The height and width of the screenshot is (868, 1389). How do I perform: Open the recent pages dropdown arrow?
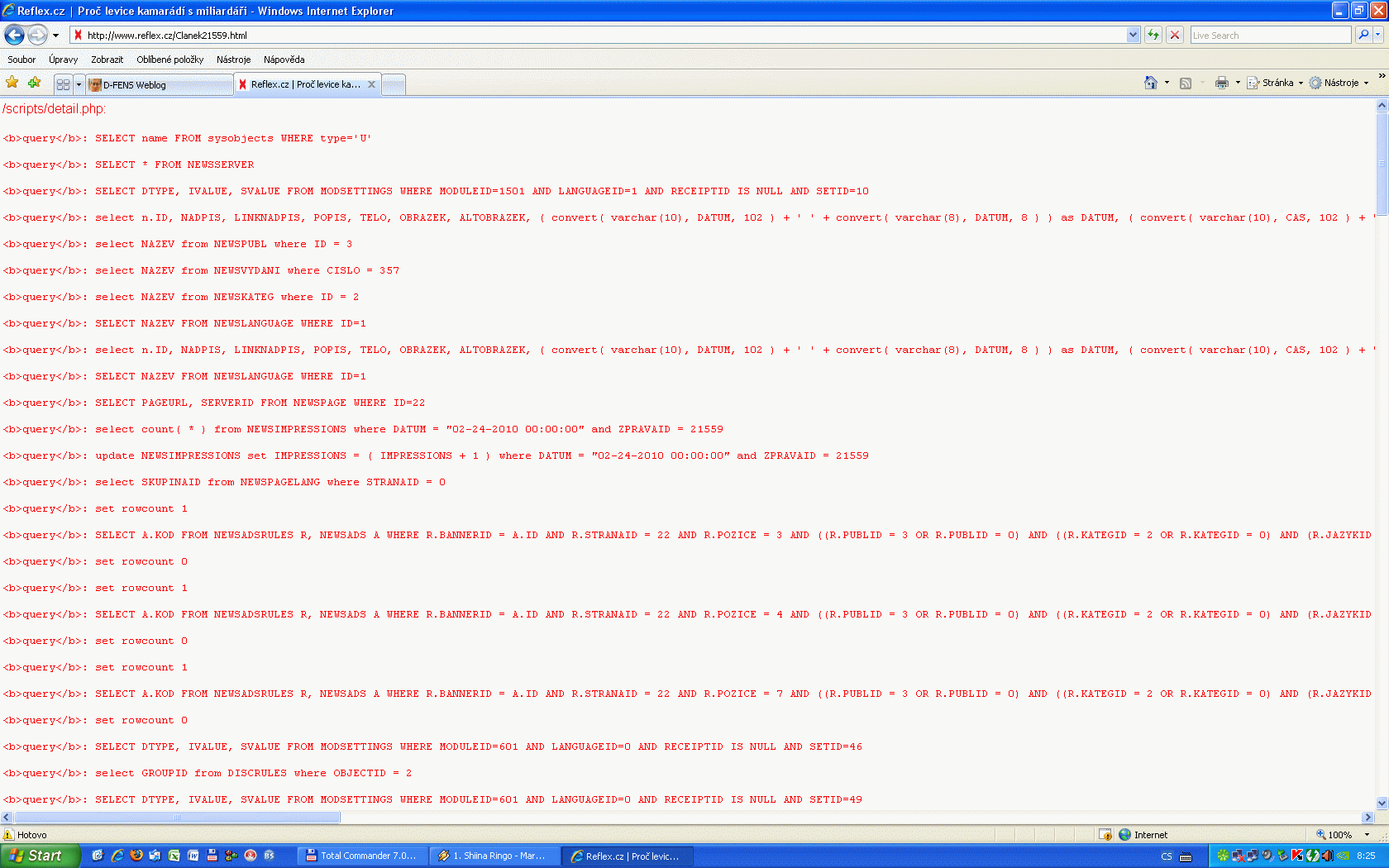55,36
